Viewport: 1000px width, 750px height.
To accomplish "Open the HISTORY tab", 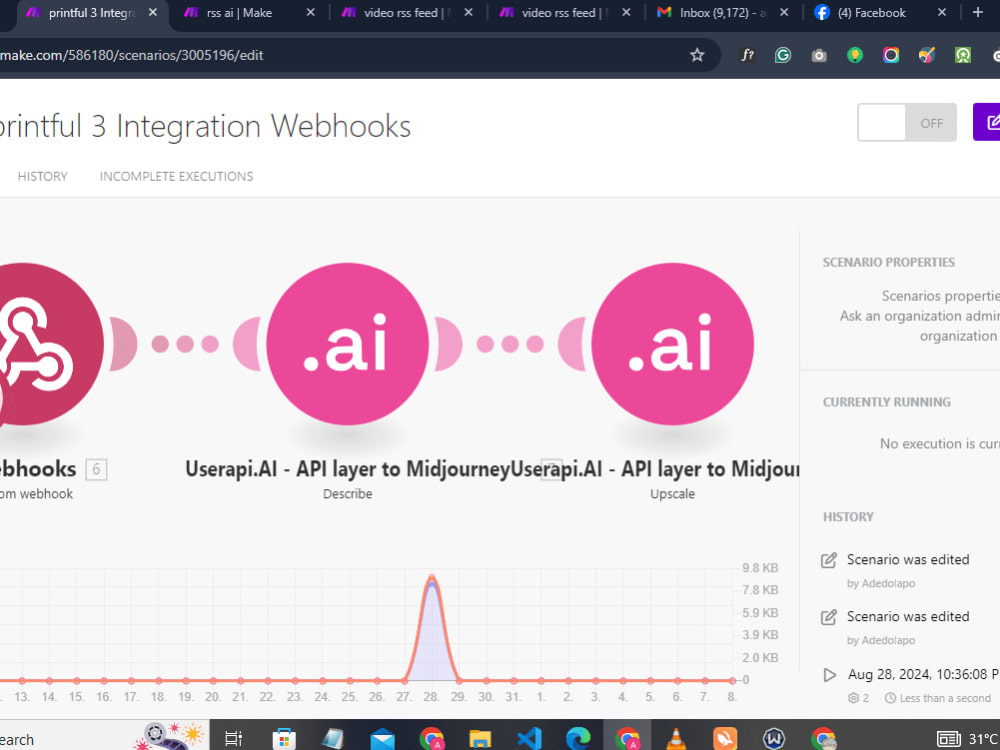I will [x=42, y=177].
